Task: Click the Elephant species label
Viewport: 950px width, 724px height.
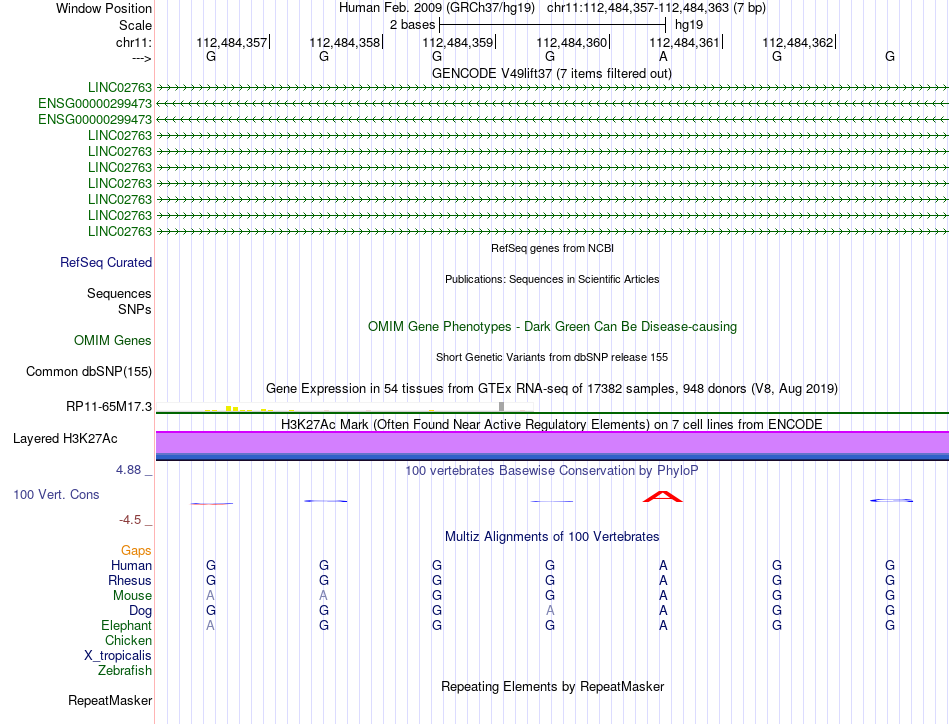Action: coord(127,625)
